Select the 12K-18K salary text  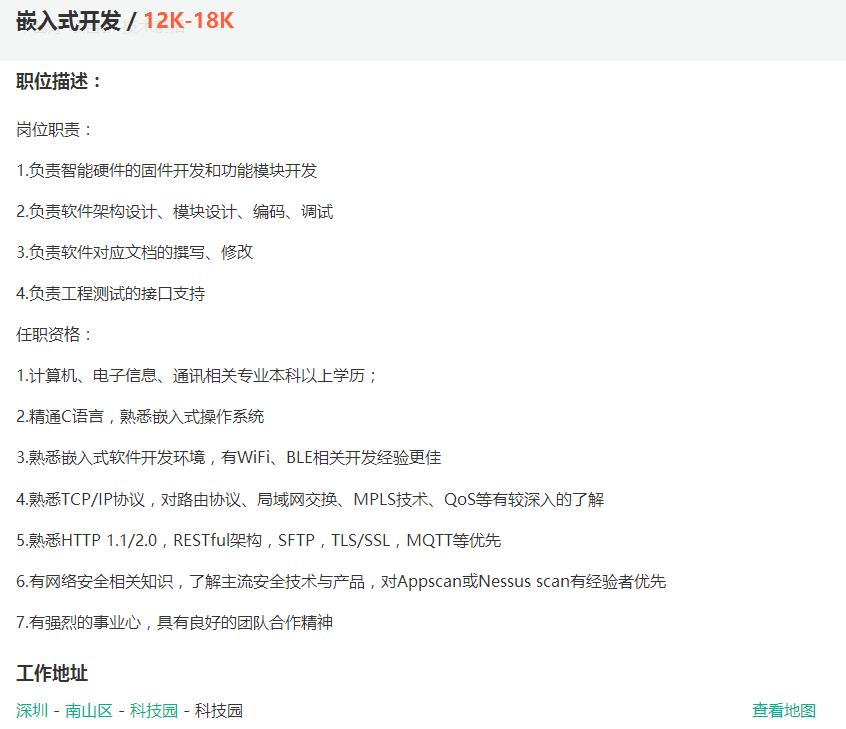point(188,21)
